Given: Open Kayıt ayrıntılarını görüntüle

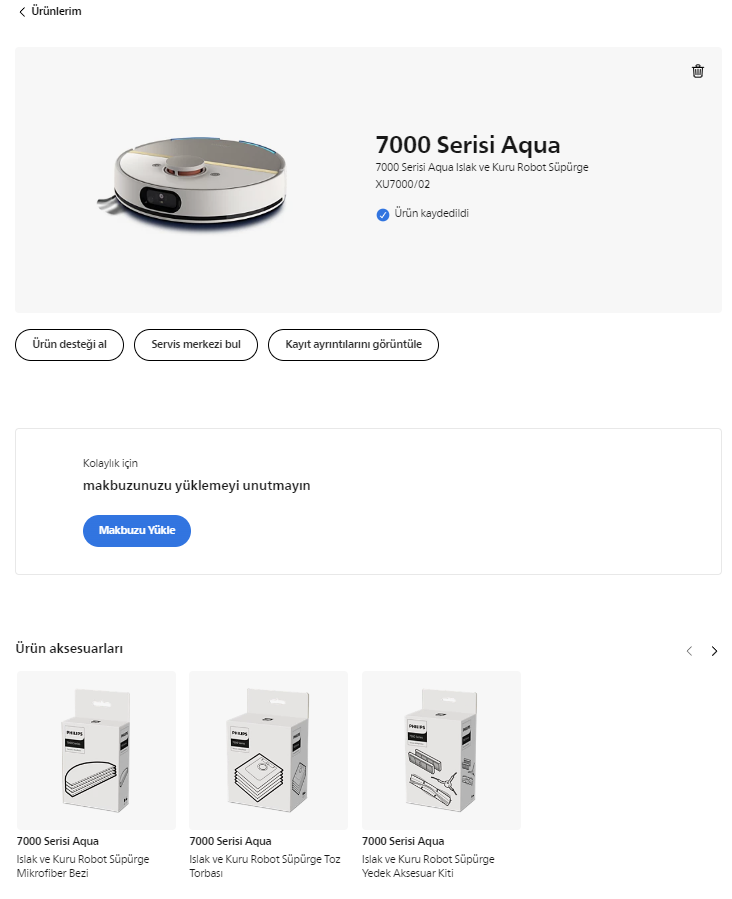Looking at the screenshot, I should point(353,345).
